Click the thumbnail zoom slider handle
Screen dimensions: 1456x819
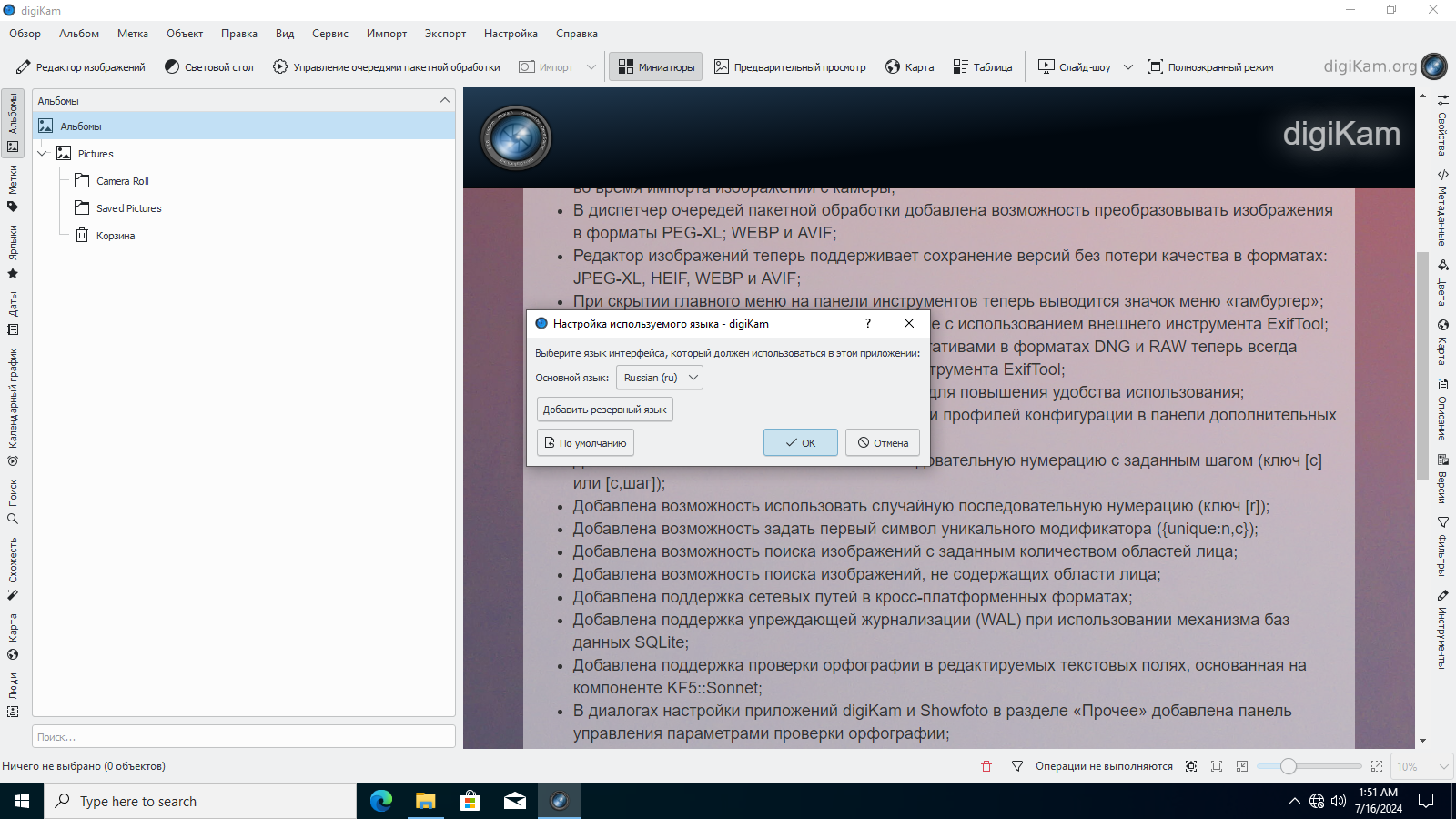pos(1289,766)
